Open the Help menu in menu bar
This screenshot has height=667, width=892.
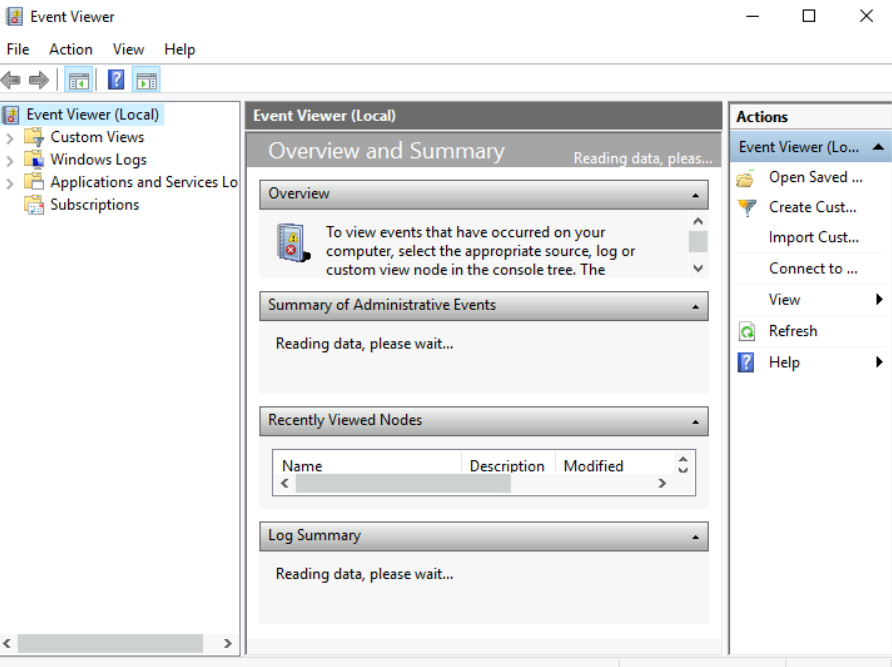pos(180,50)
